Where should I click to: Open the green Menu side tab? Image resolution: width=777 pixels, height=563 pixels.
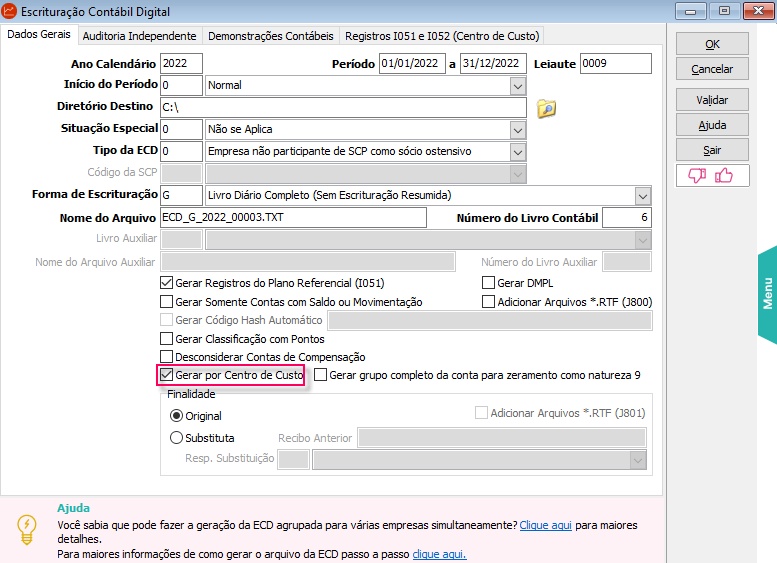767,294
